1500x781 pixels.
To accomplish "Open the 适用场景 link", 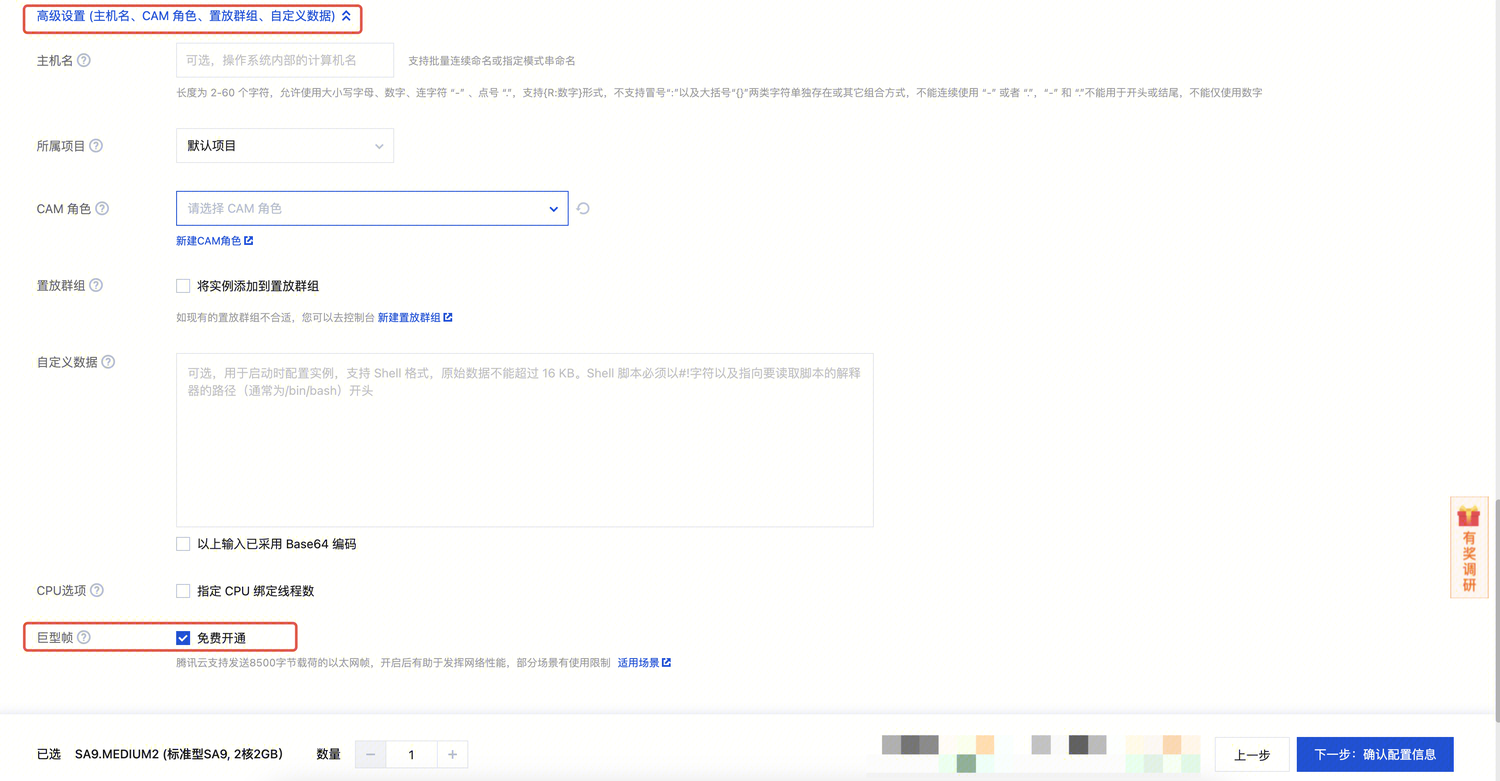I will click(x=644, y=663).
